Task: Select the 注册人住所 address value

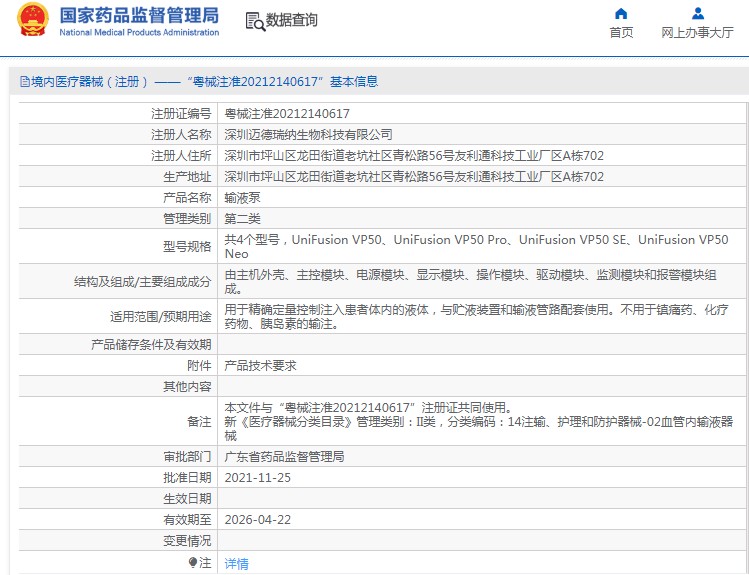Action: click(414, 156)
